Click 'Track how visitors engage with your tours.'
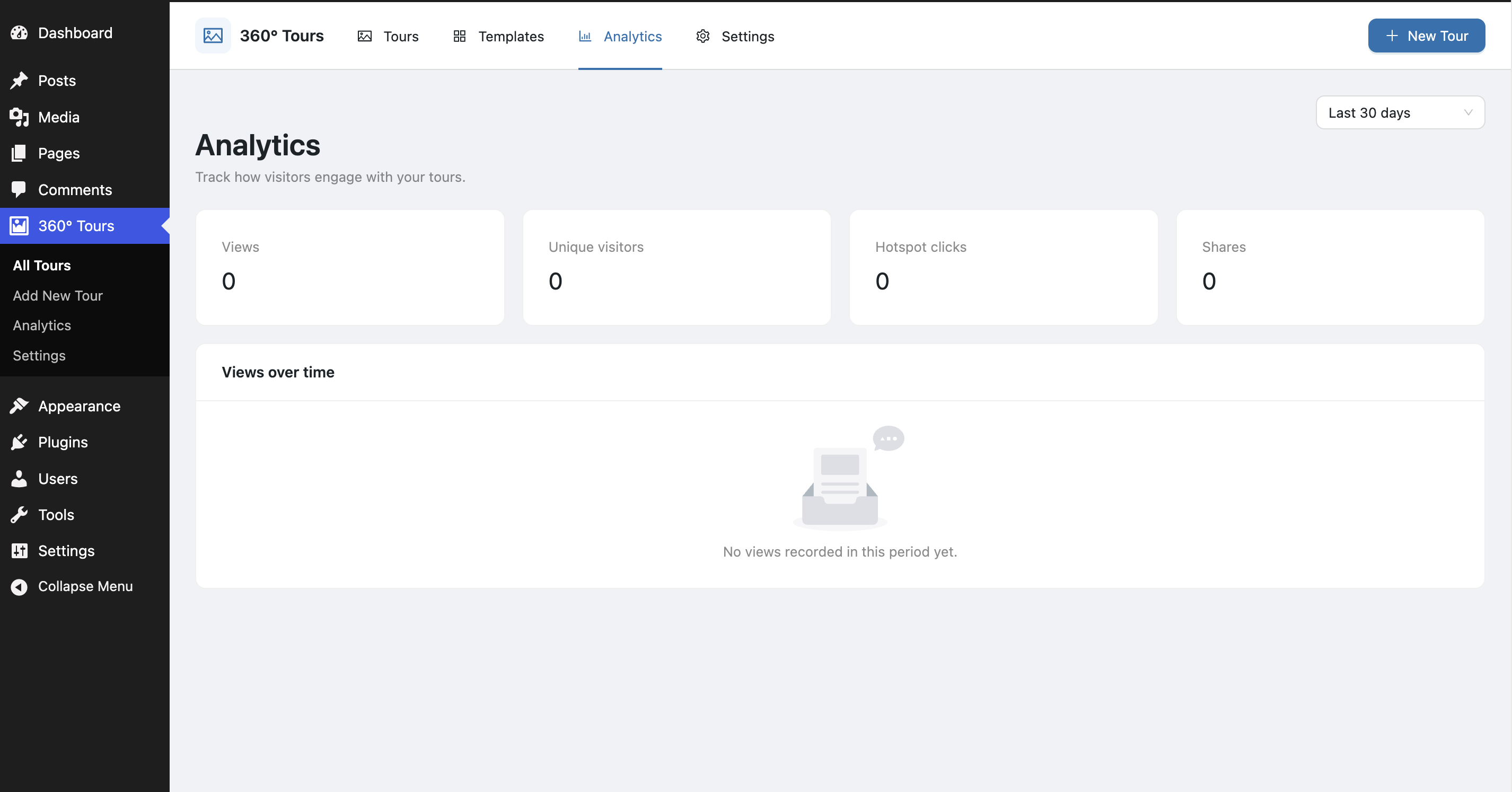The width and height of the screenshot is (1512, 792). [x=330, y=177]
